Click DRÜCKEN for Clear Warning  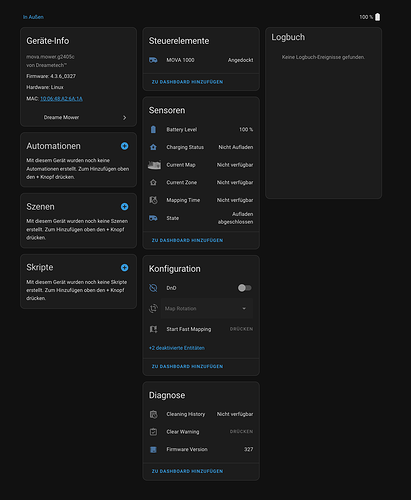coord(241,431)
